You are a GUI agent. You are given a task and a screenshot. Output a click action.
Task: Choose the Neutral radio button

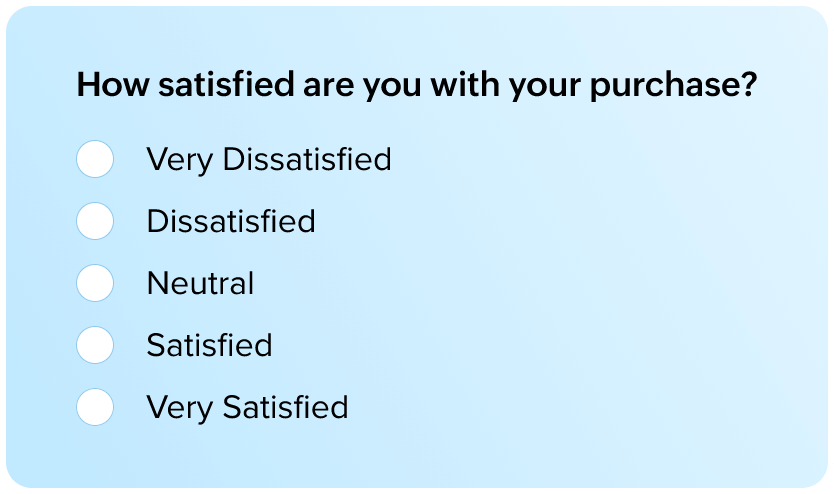tap(95, 283)
